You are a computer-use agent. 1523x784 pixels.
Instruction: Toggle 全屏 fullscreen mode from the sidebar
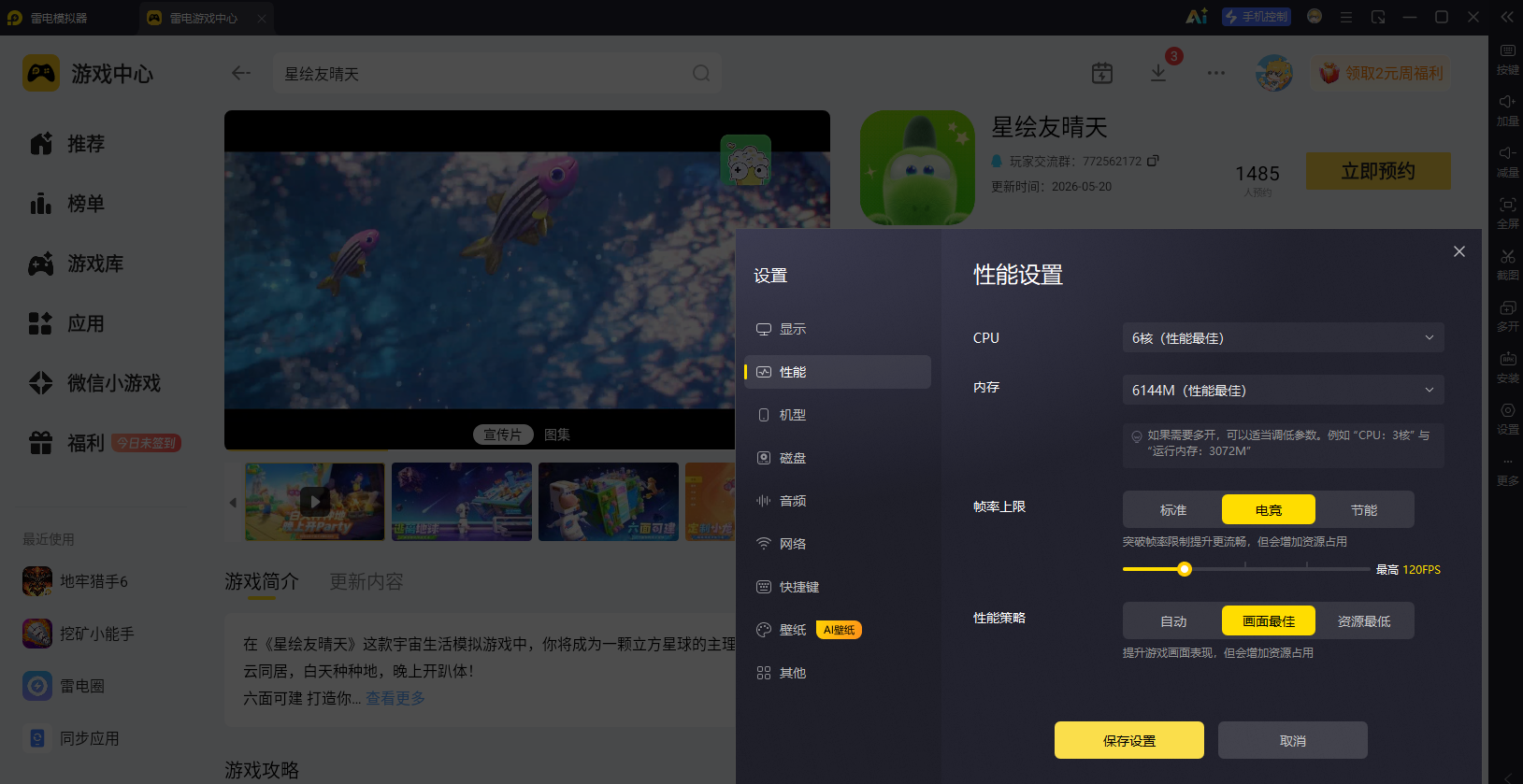[x=1507, y=213]
